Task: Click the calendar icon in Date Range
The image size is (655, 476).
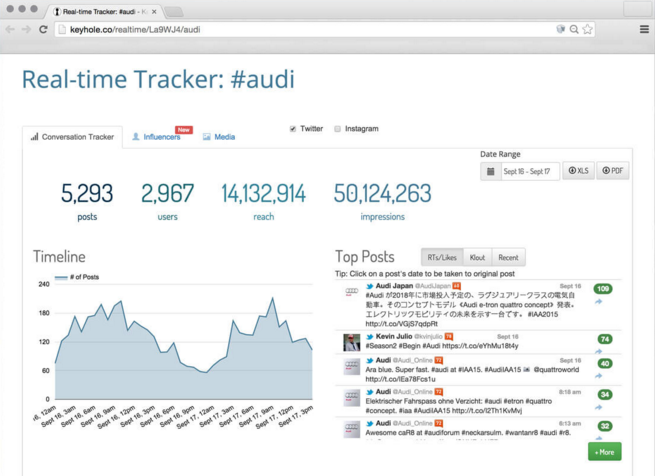Action: pos(491,171)
